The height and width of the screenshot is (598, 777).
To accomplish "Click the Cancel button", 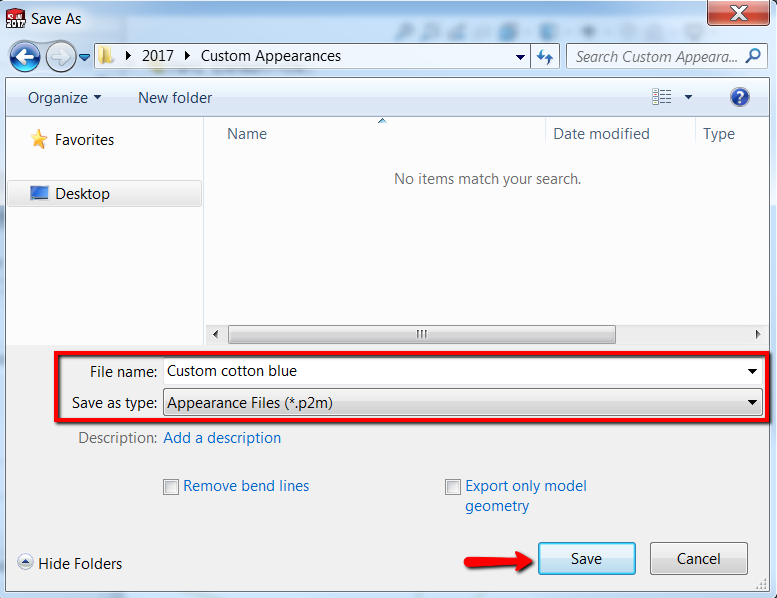I will [x=699, y=558].
